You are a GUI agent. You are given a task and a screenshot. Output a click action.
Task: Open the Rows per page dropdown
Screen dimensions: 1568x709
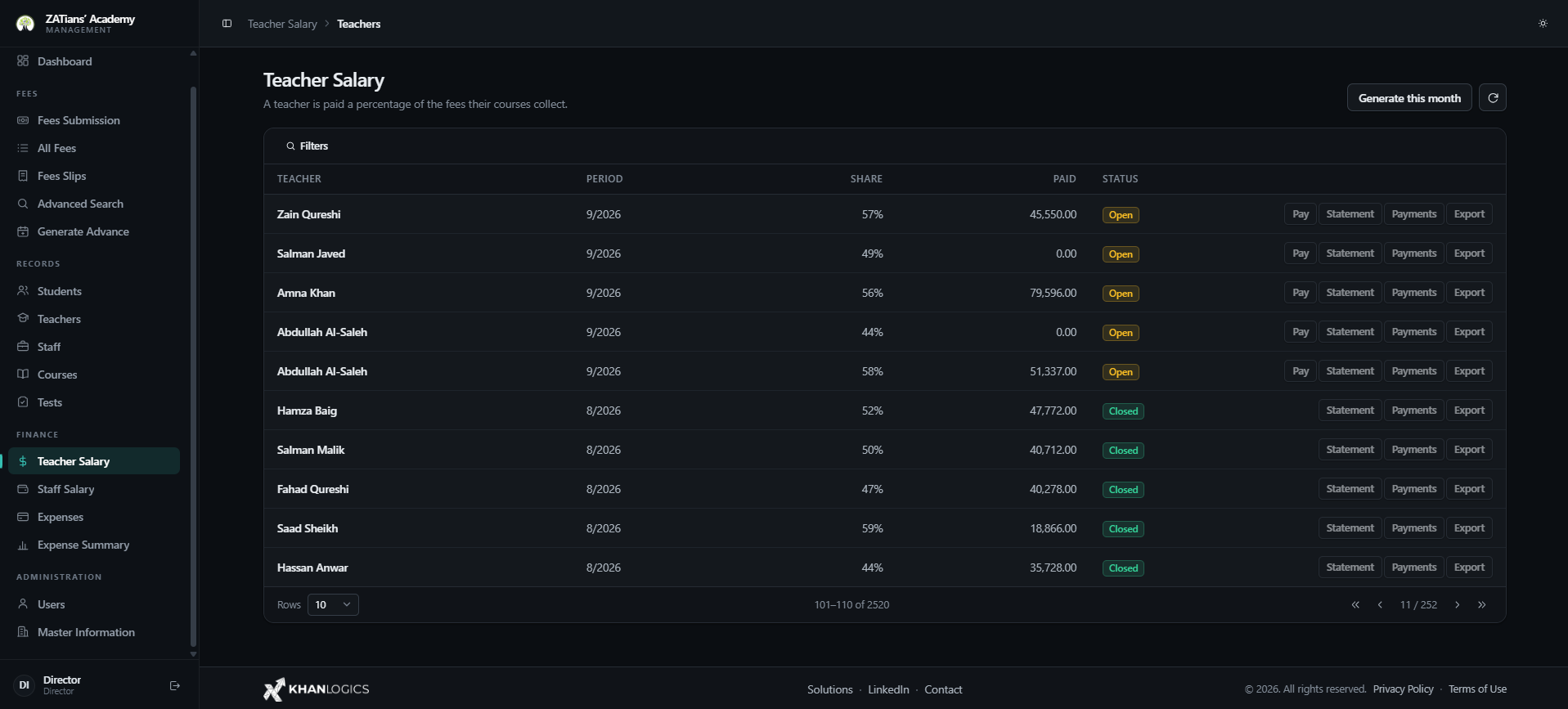[x=333, y=605]
